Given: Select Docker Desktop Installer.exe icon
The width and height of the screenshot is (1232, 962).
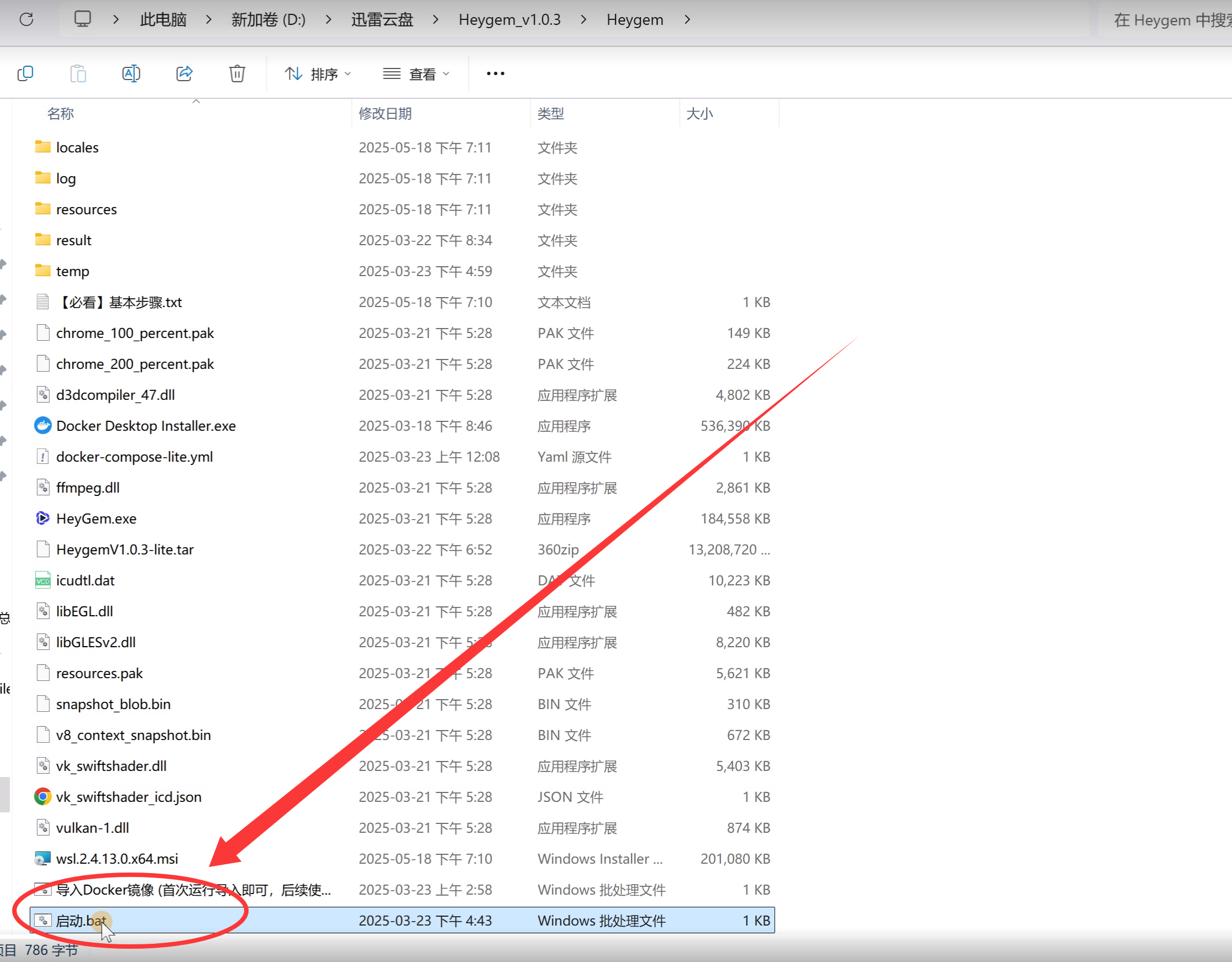Looking at the screenshot, I should (x=43, y=426).
